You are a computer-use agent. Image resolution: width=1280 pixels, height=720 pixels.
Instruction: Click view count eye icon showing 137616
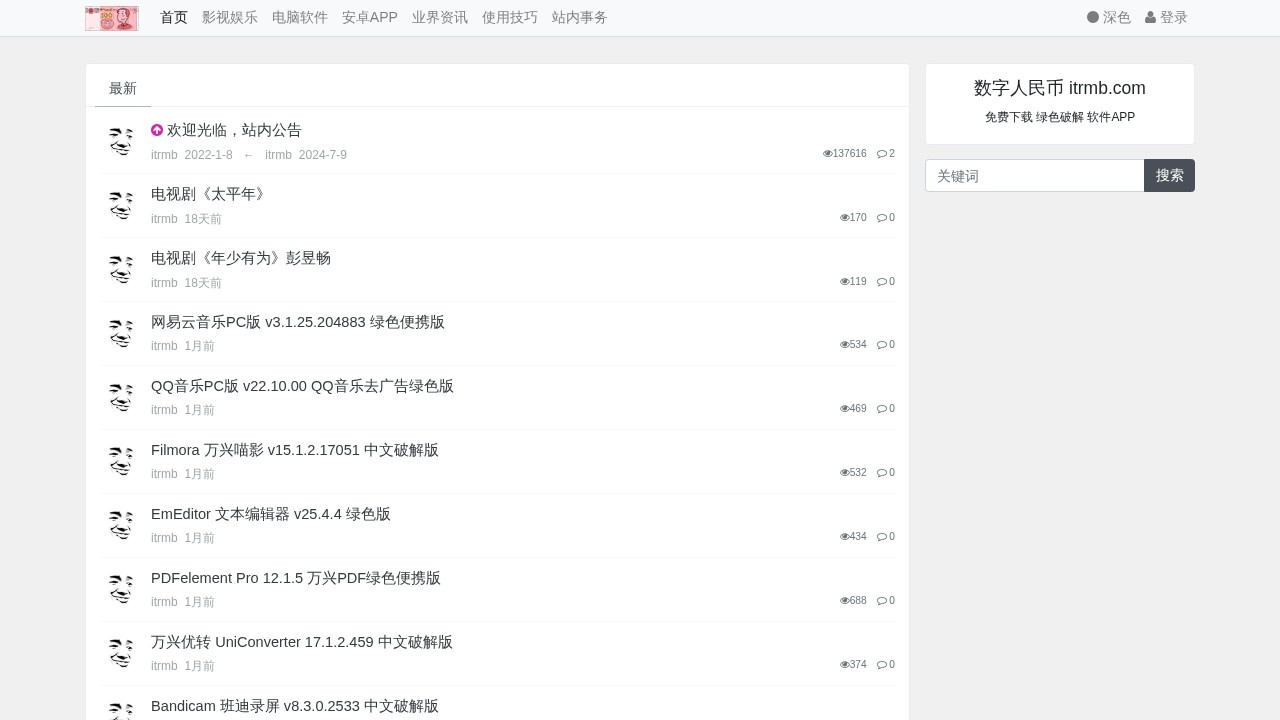(828, 154)
